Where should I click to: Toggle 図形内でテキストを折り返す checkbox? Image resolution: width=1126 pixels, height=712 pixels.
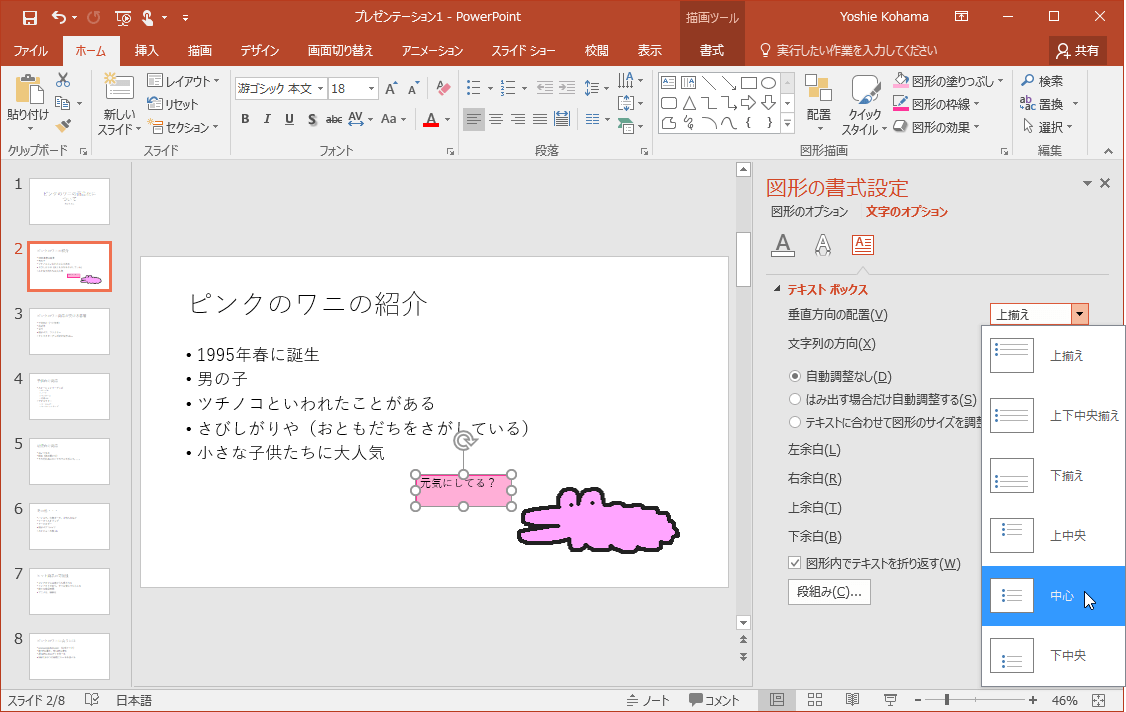click(796, 563)
